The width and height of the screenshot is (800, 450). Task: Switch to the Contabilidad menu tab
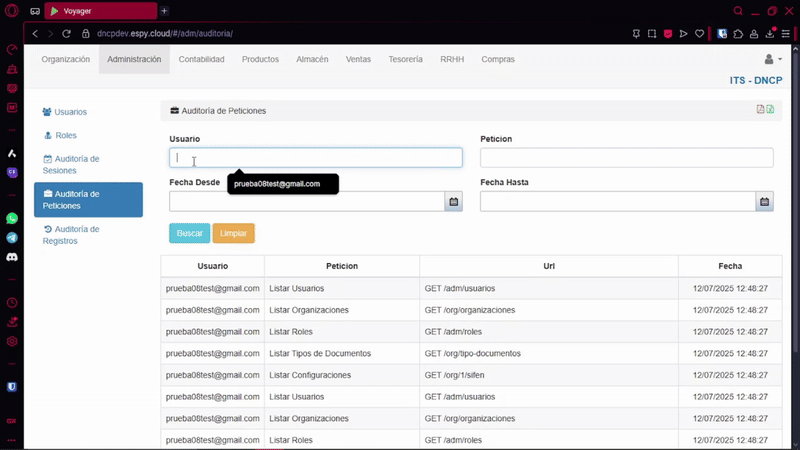(201, 59)
